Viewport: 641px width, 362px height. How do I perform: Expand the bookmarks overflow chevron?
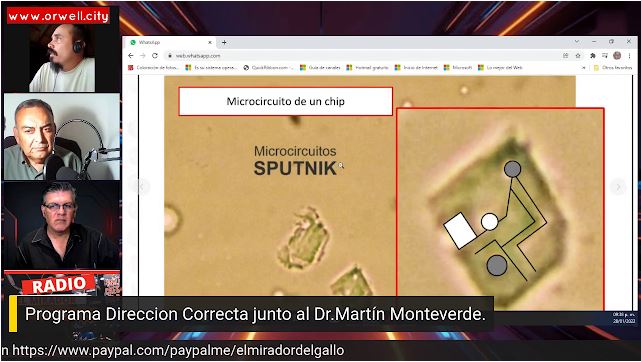(584, 68)
